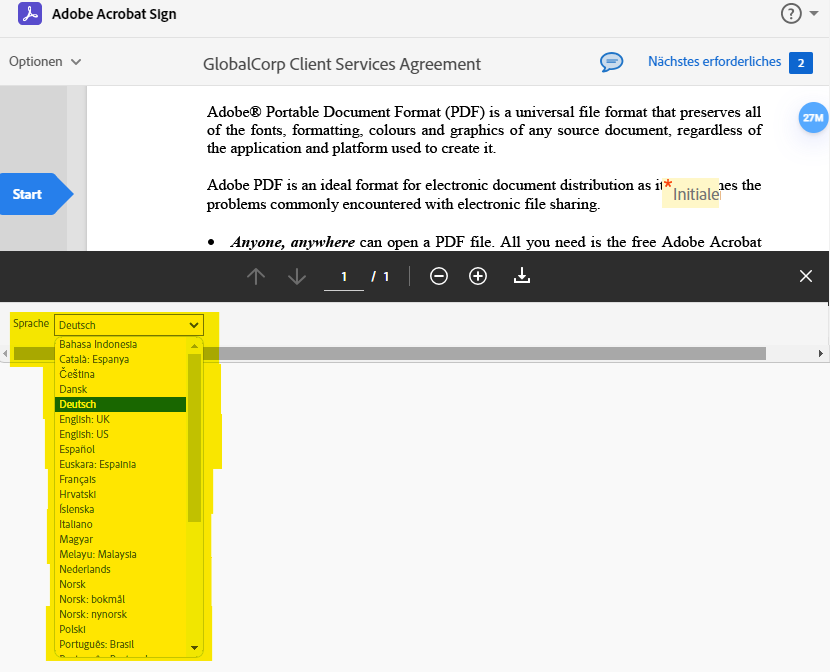This screenshot has height=672, width=830.
Task: Open the Optionen dropdown menu
Action: (45, 61)
